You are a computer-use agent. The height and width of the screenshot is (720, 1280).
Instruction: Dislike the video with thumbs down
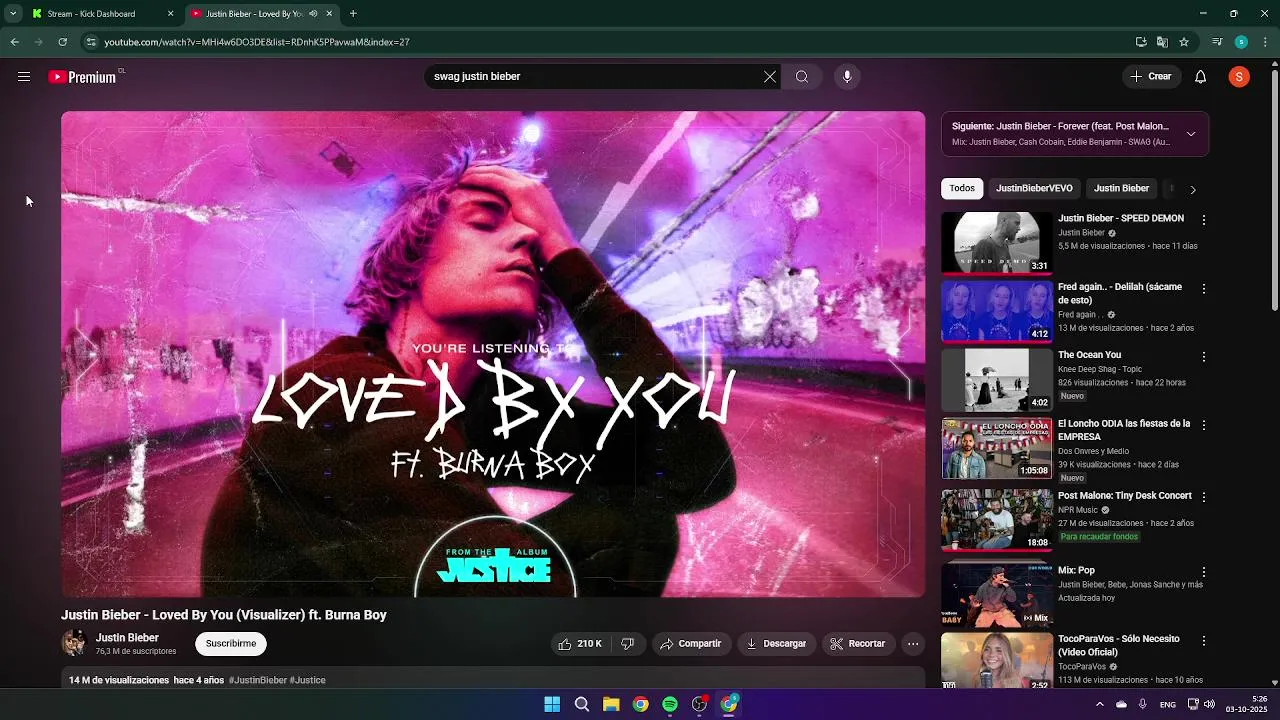pos(628,644)
